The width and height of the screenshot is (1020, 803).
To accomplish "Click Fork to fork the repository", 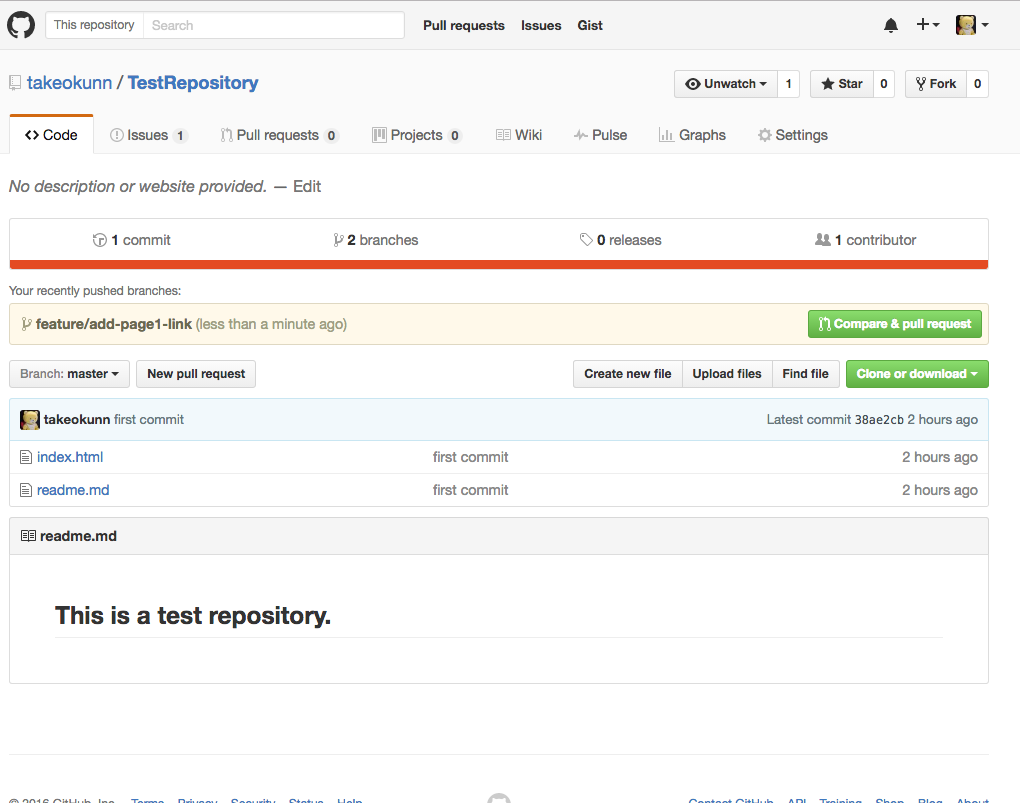I will tap(934, 83).
